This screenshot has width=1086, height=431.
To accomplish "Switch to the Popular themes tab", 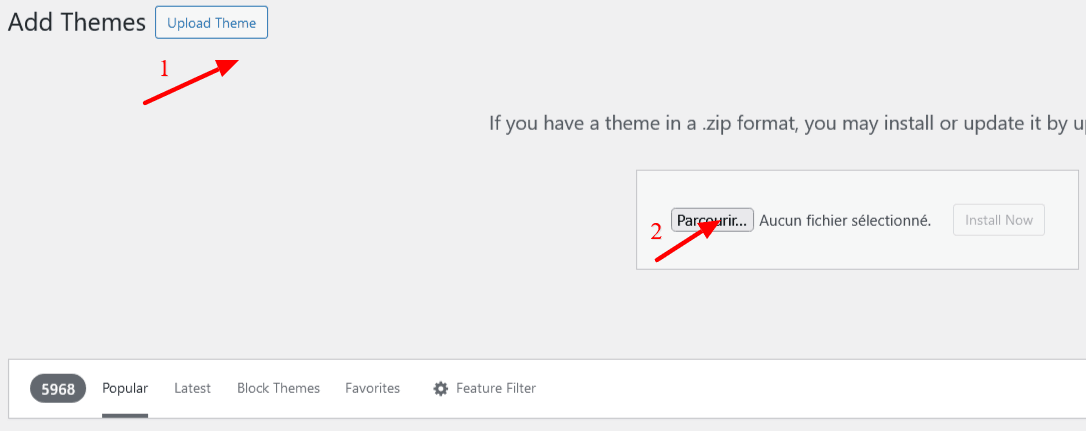I will (x=125, y=388).
